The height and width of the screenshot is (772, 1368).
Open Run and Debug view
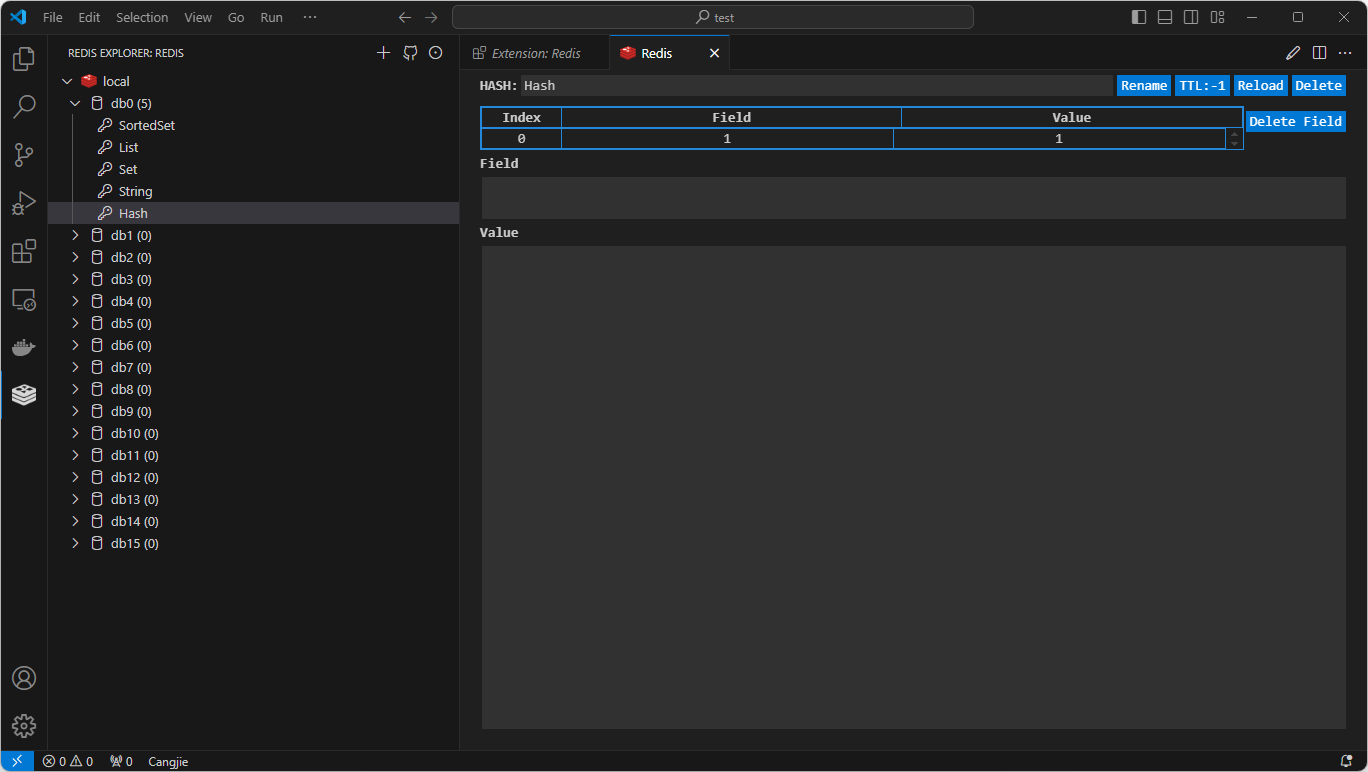24,203
